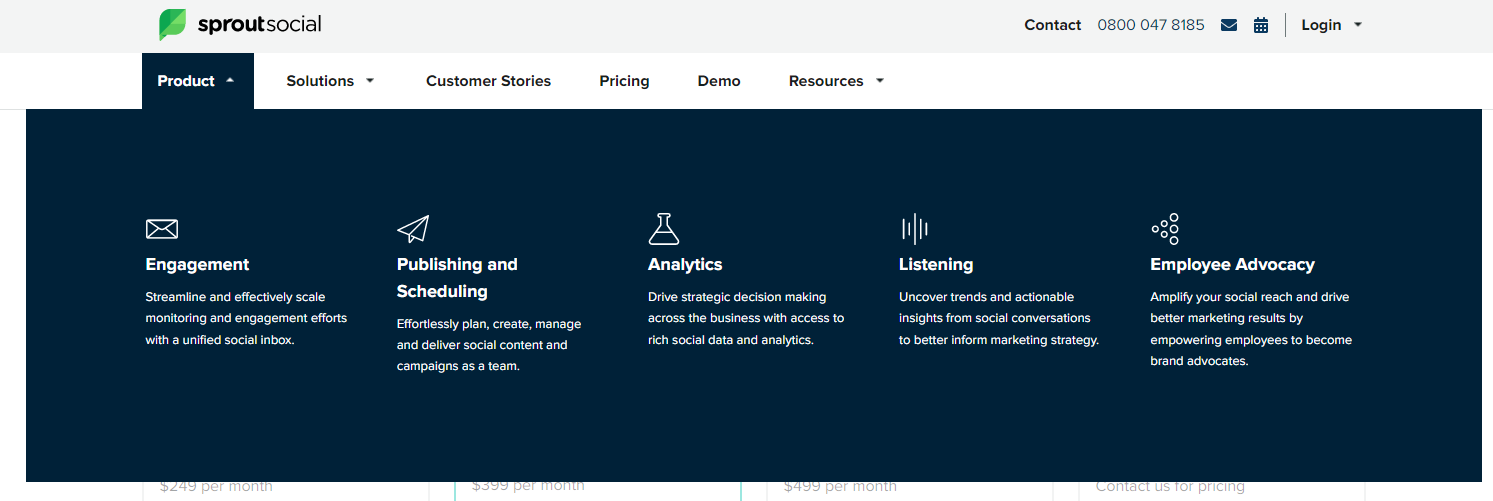Open the Listening product heading

pyautogui.click(x=936, y=264)
